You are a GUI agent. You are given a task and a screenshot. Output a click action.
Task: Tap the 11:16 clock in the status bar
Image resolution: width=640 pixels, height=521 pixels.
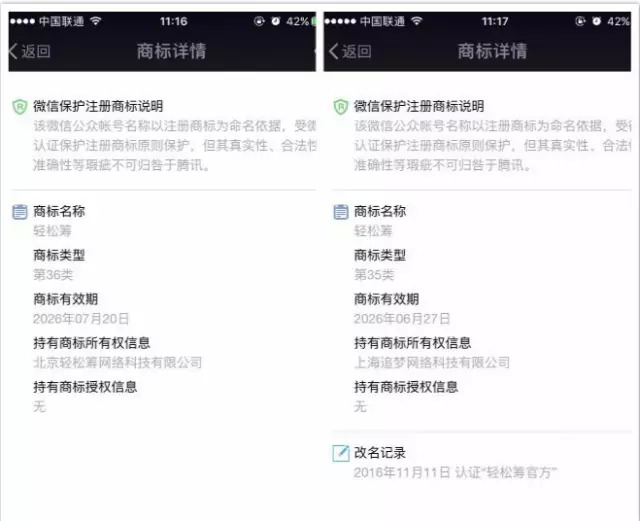[173, 21]
